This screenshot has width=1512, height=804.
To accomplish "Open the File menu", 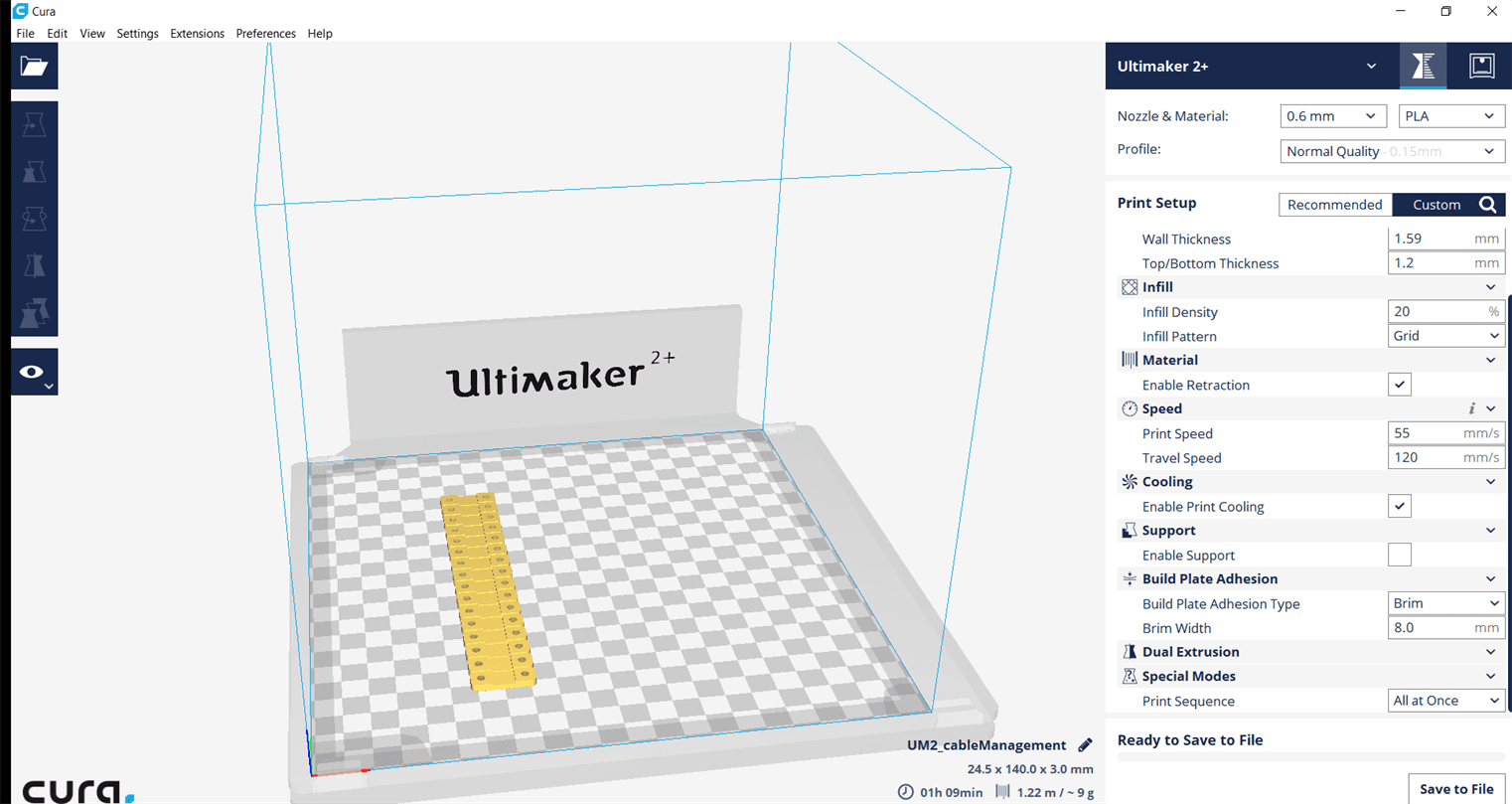I will pos(25,34).
